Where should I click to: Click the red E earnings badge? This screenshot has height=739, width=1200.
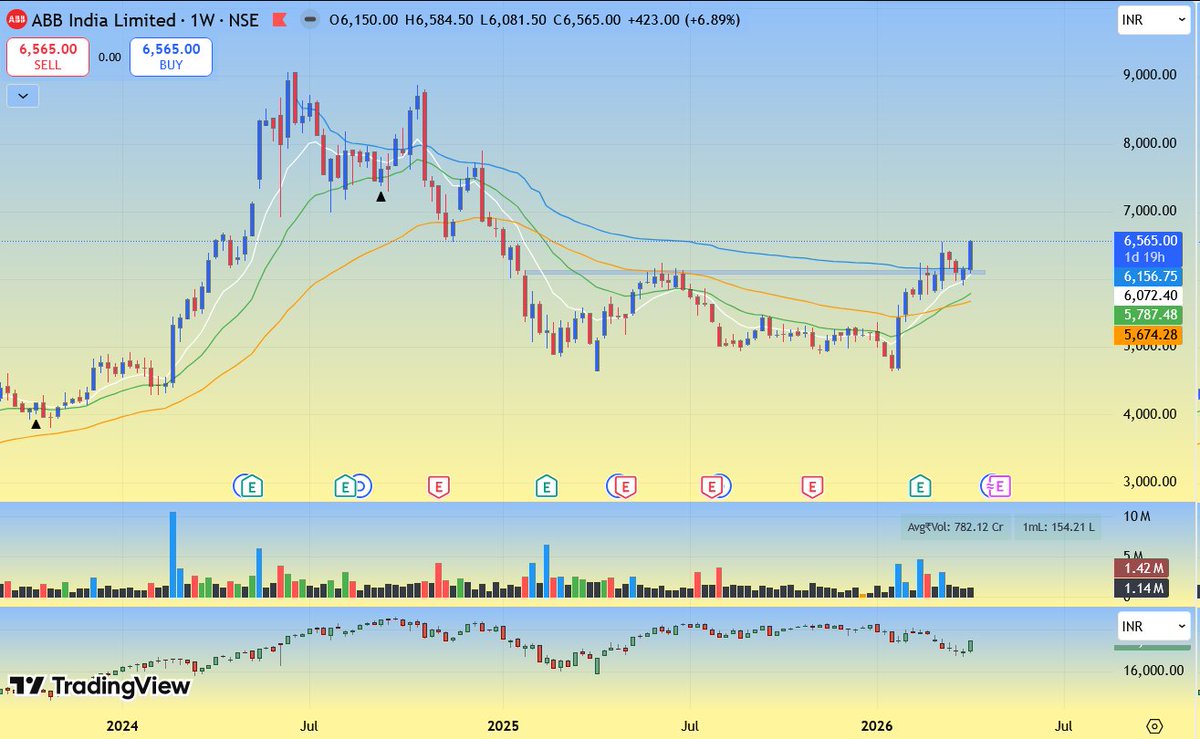437,487
